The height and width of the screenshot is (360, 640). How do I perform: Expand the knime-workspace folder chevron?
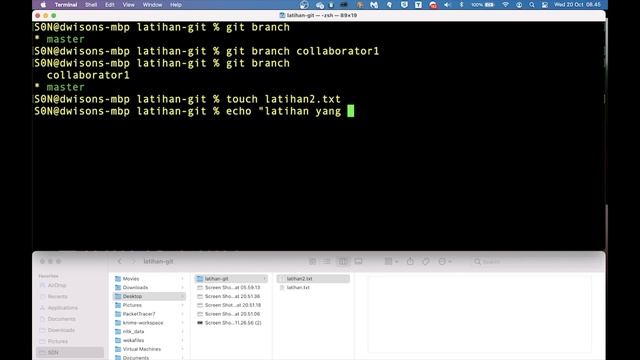pyautogui.click(x=182, y=323)
